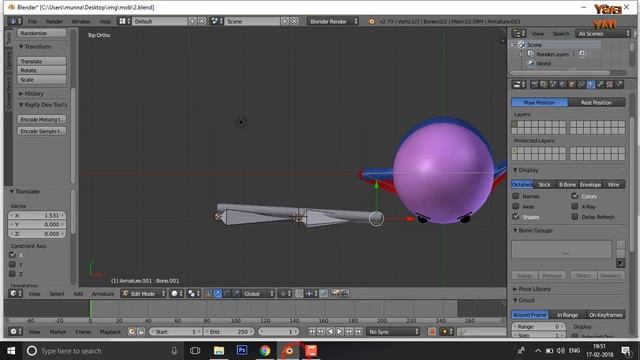Open the Bone Constraints properties tab icon
The height and width of the screenshot is (360, 640).
(x=609, y=84)
